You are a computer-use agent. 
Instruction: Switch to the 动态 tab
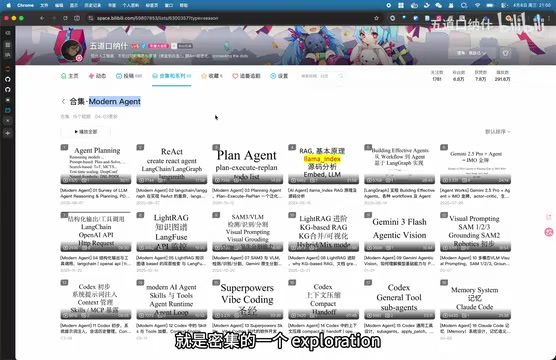[x=97, y=76]
